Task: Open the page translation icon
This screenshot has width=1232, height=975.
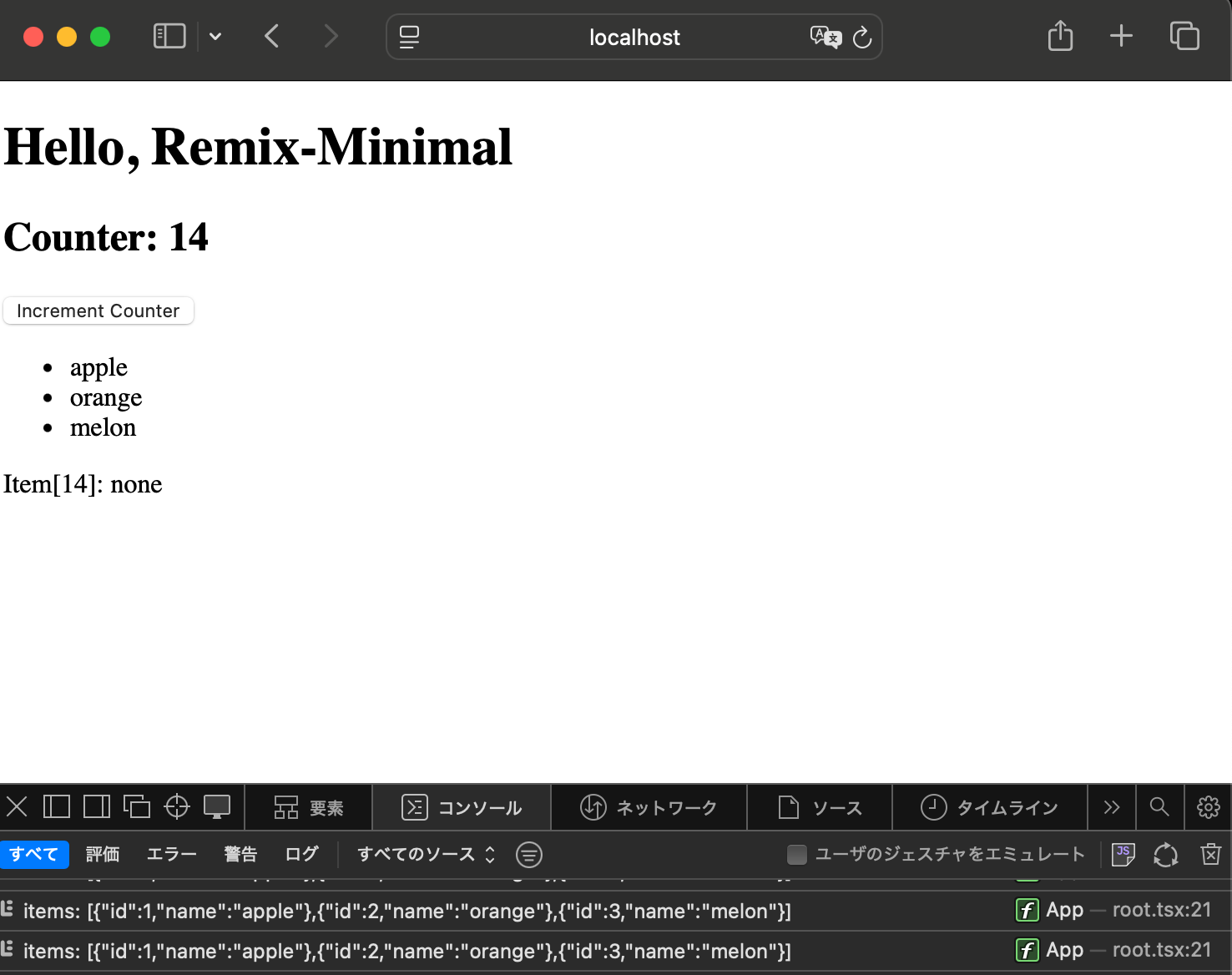Action: 826,37
